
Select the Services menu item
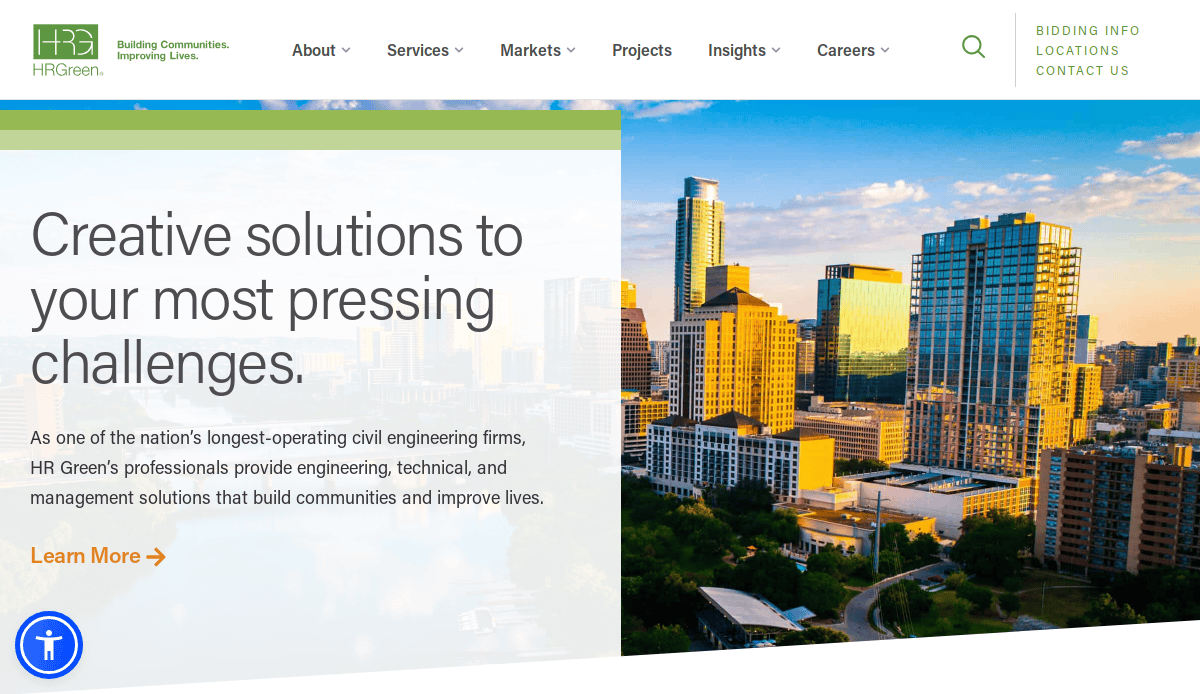(417, 50)
